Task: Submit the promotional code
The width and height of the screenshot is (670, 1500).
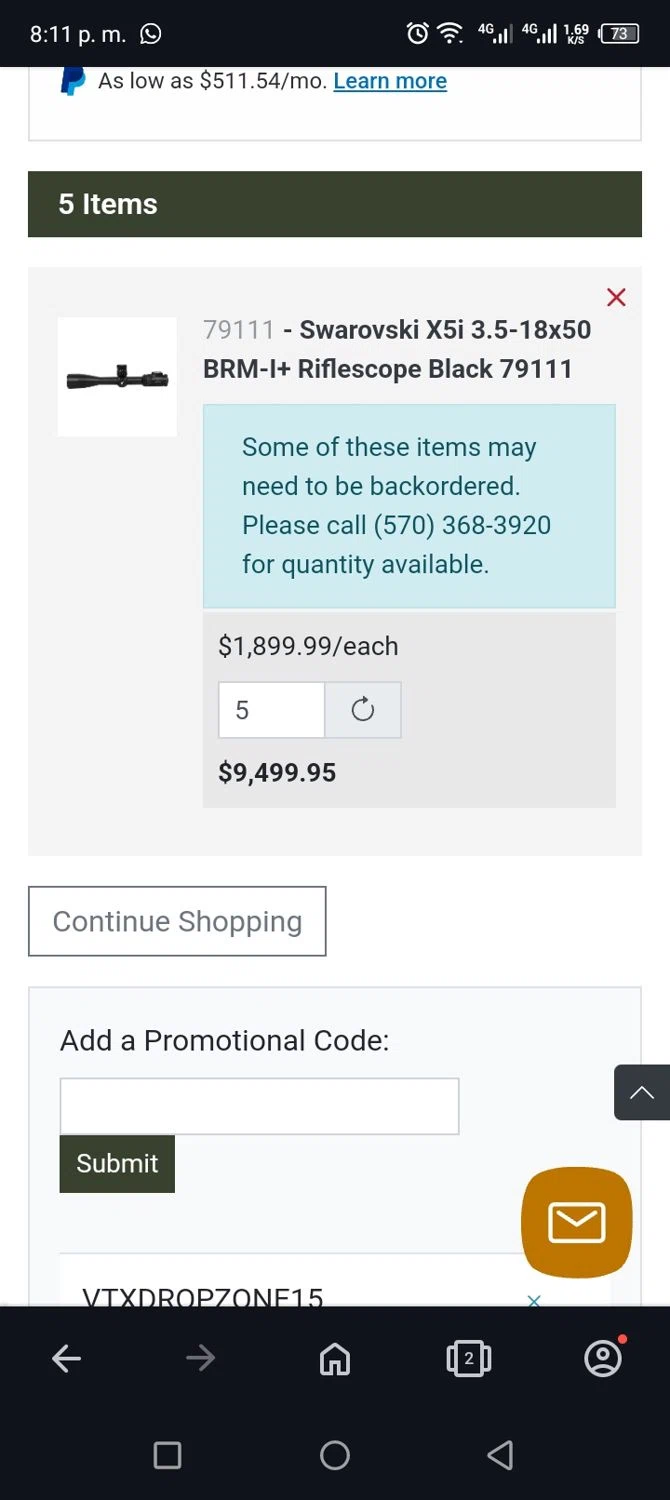Action: point(117,1163)
